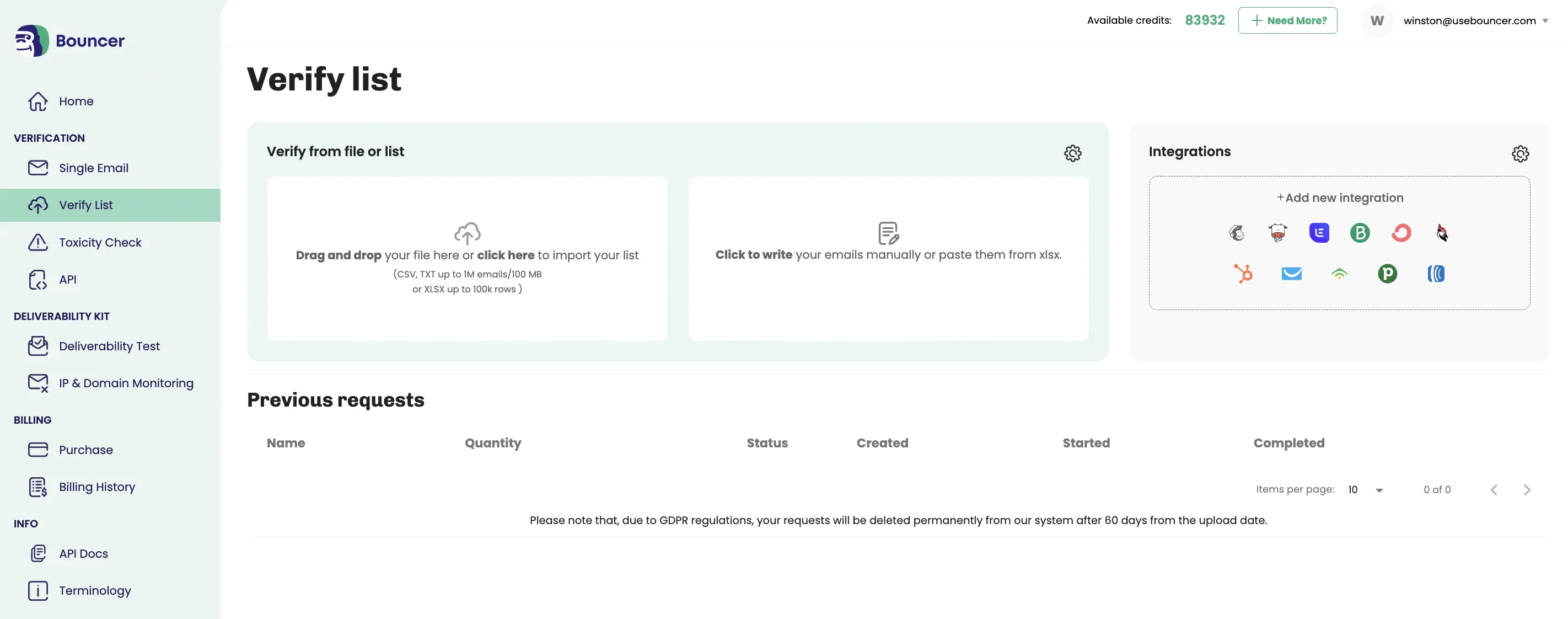Click Add new integration link
This screenshot has height=619, width=1568.
(x=1340, y=198)
